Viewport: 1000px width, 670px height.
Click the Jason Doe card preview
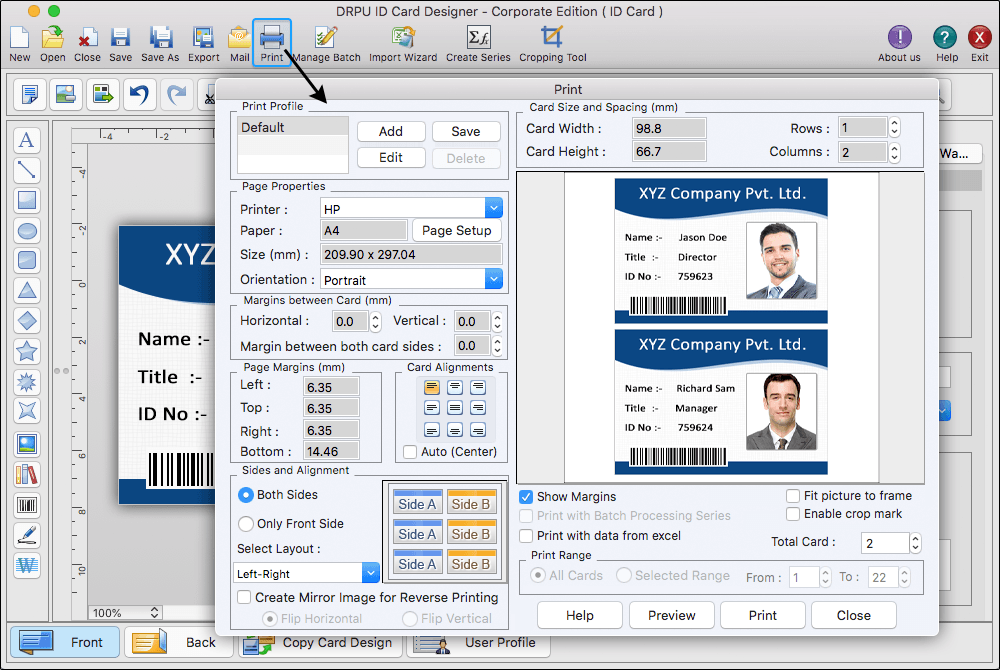(x=721, y=251)
